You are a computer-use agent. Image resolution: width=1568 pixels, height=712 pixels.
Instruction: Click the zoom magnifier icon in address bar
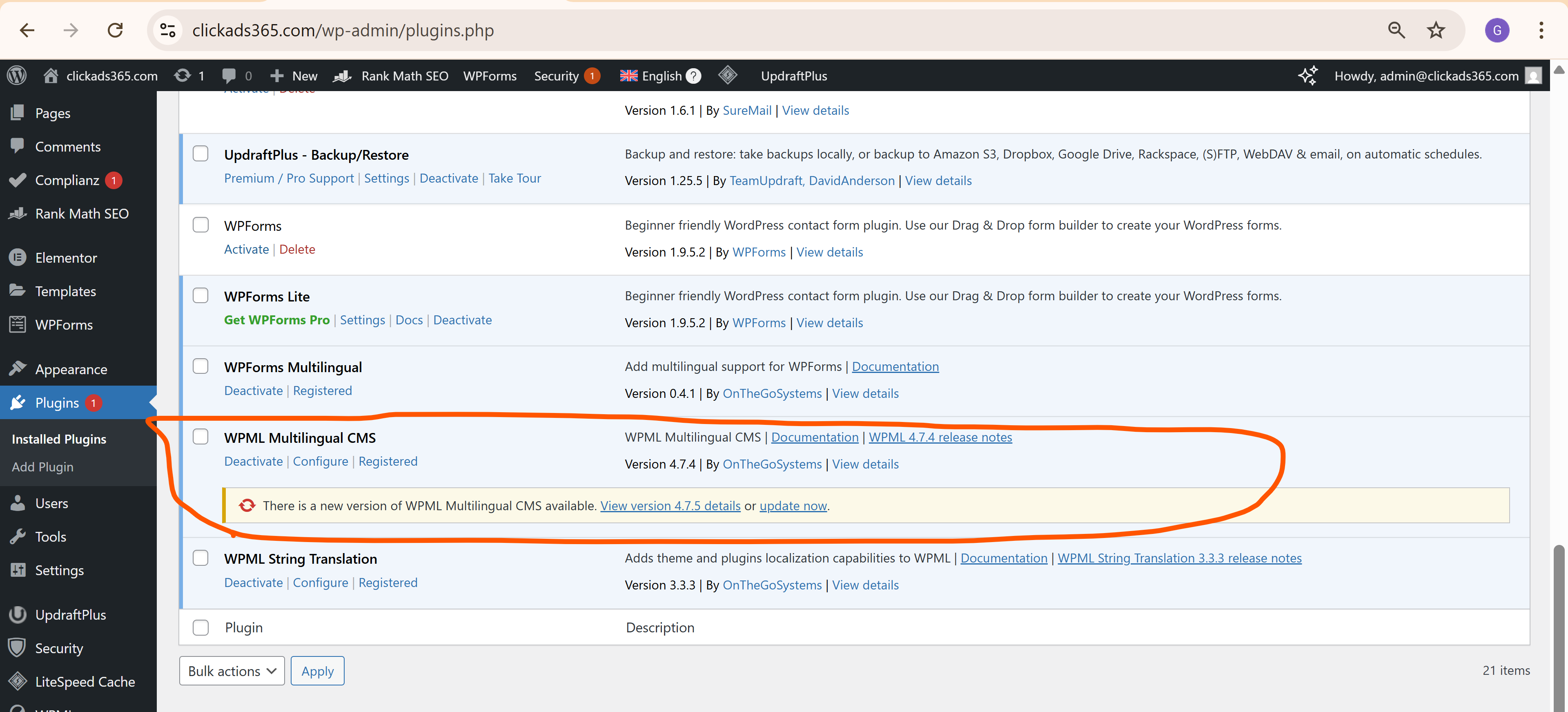click(x=1396, y=30)
